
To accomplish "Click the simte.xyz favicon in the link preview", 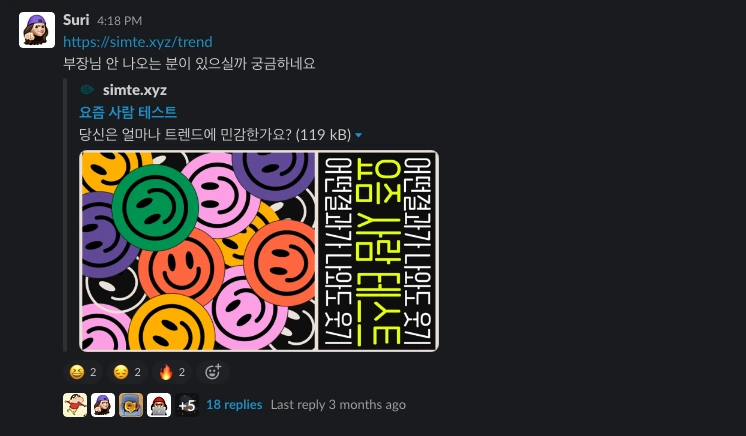I will (87, 90).
